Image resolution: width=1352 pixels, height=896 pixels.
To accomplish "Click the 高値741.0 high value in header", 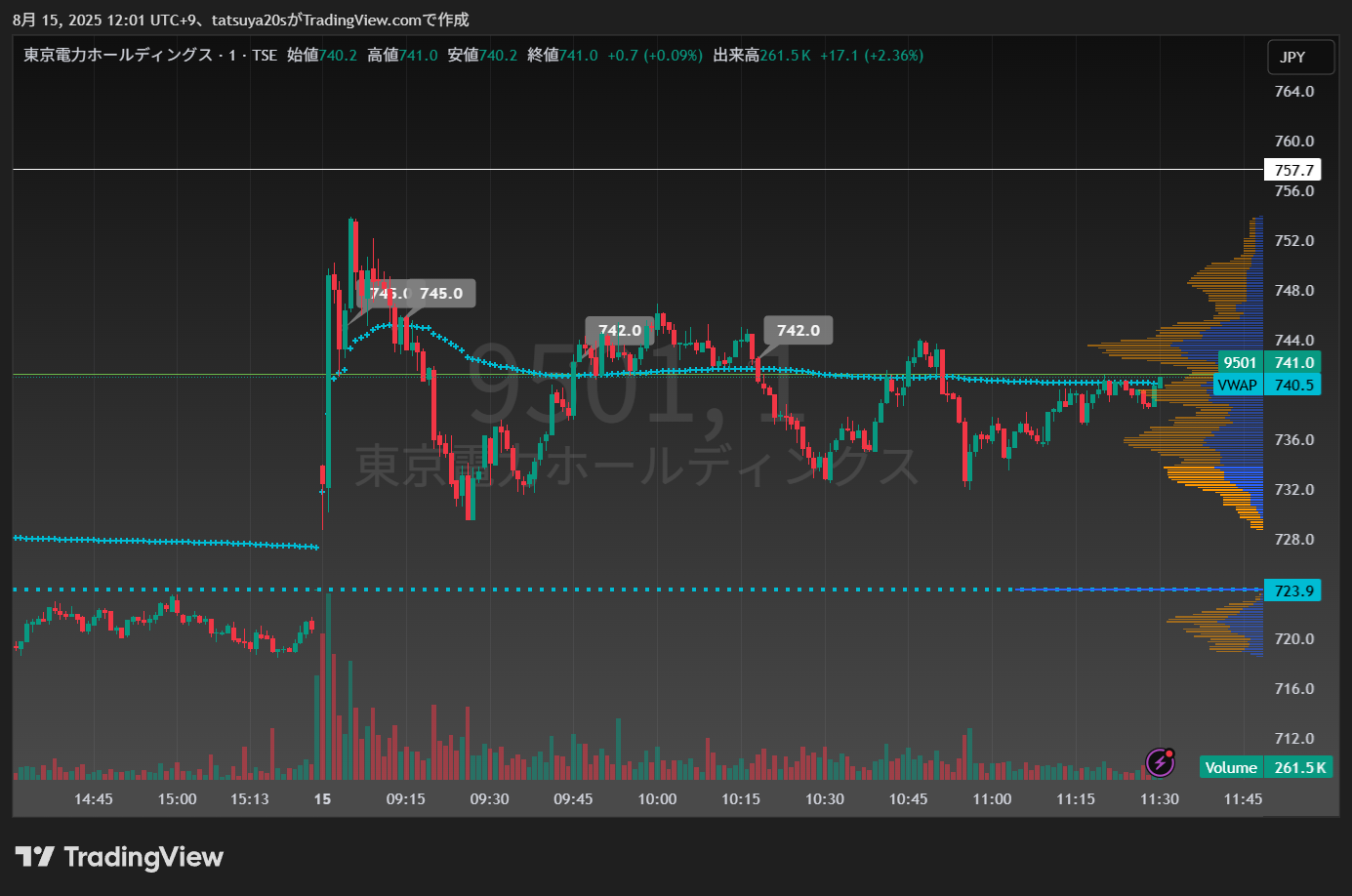I will (402, 56).
